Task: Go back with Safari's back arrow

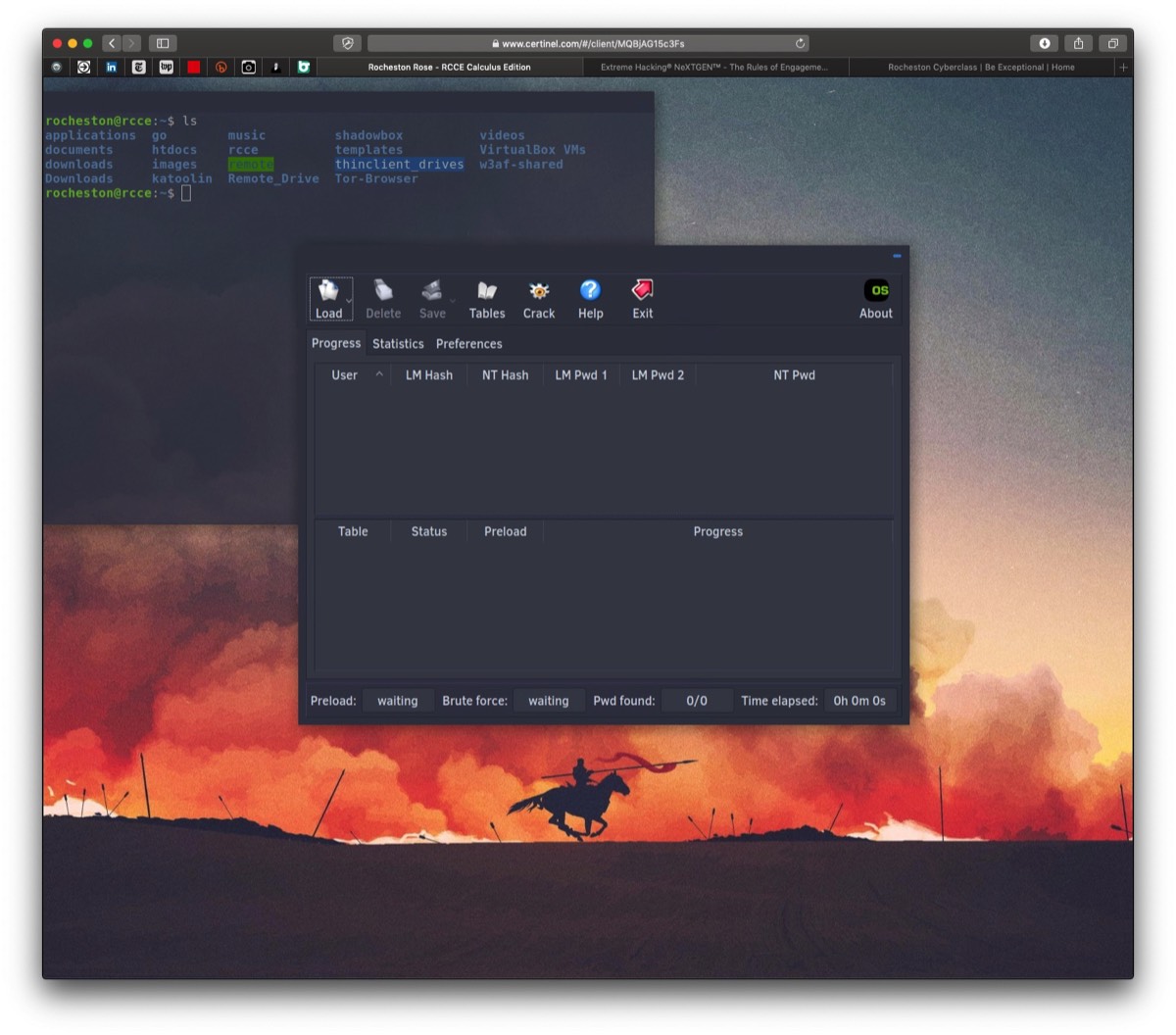Action: pyautogui.click(x=111, y=43)
